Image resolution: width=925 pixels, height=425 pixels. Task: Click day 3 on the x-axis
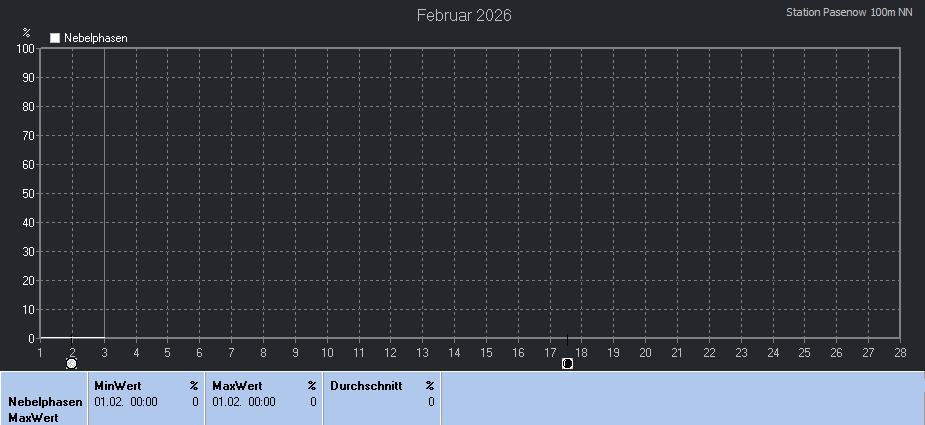pos(104,352)
